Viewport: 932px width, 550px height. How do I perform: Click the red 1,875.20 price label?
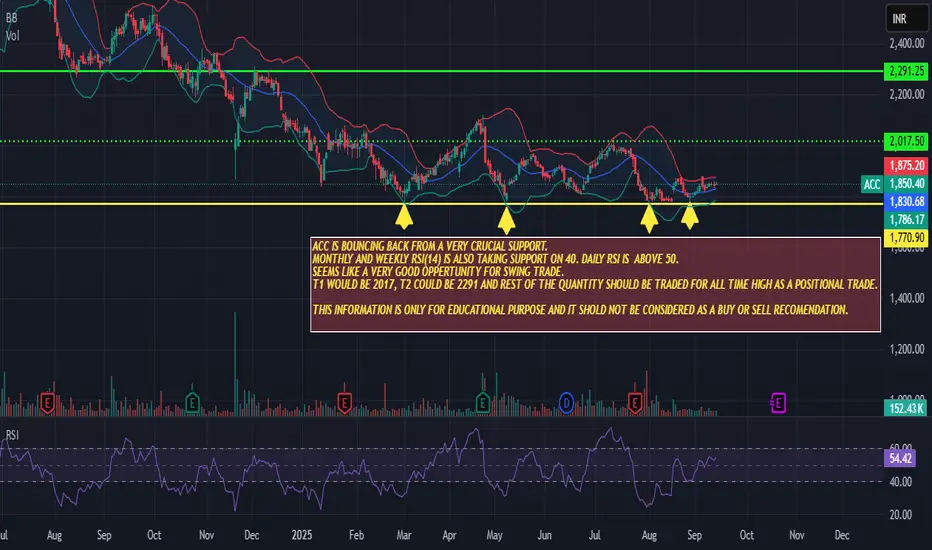tap(905, 165)
